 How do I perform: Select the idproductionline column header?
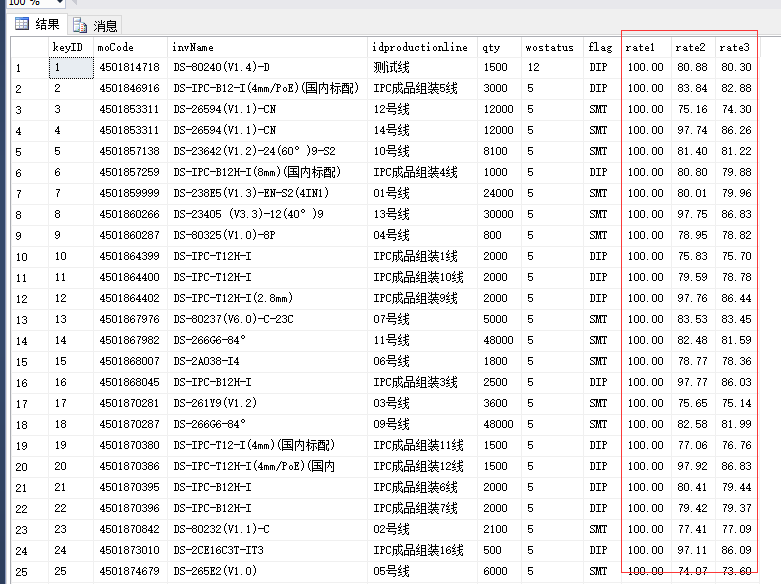[422, 47]
